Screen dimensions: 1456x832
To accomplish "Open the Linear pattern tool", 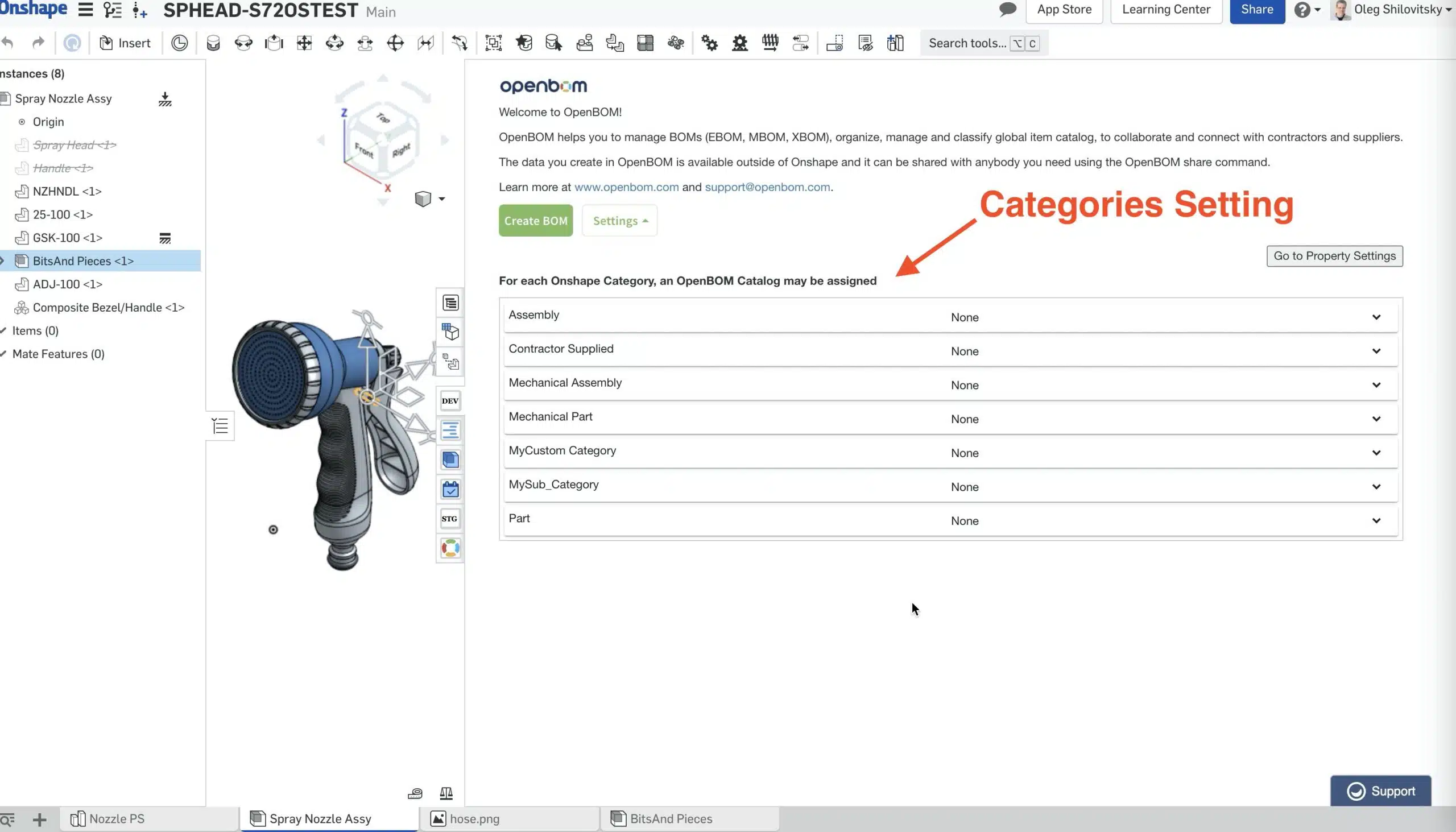I will tap(646, 43).
